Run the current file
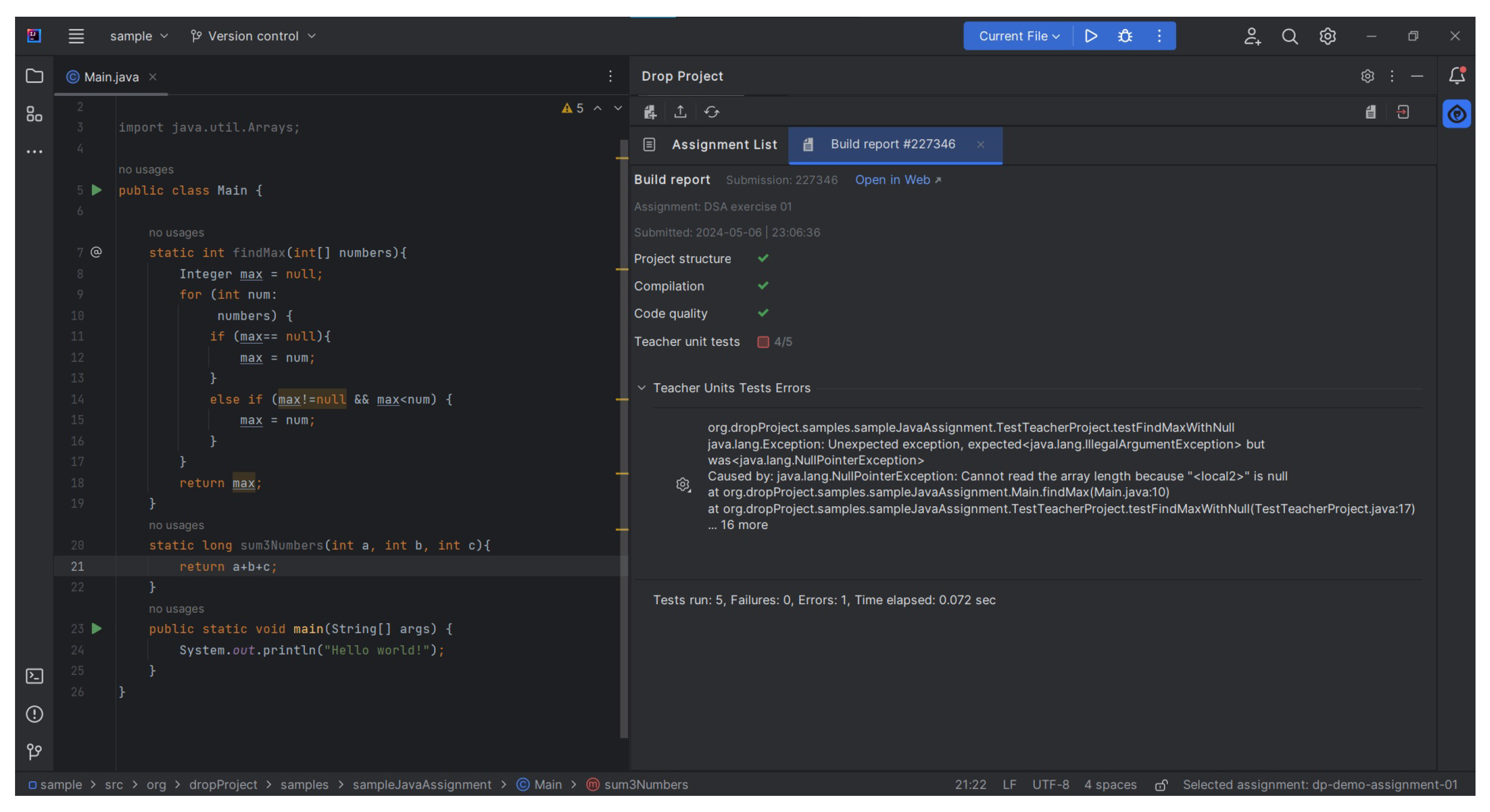 point(1090,36)
